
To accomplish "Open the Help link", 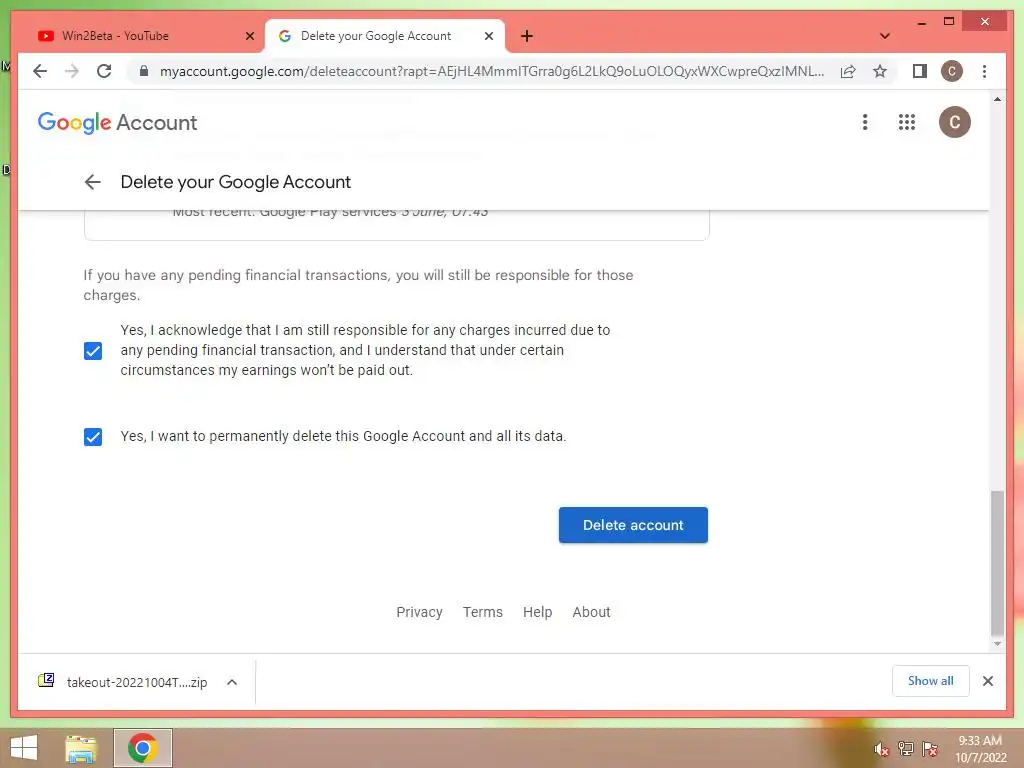I will click(x=537, y=612).
